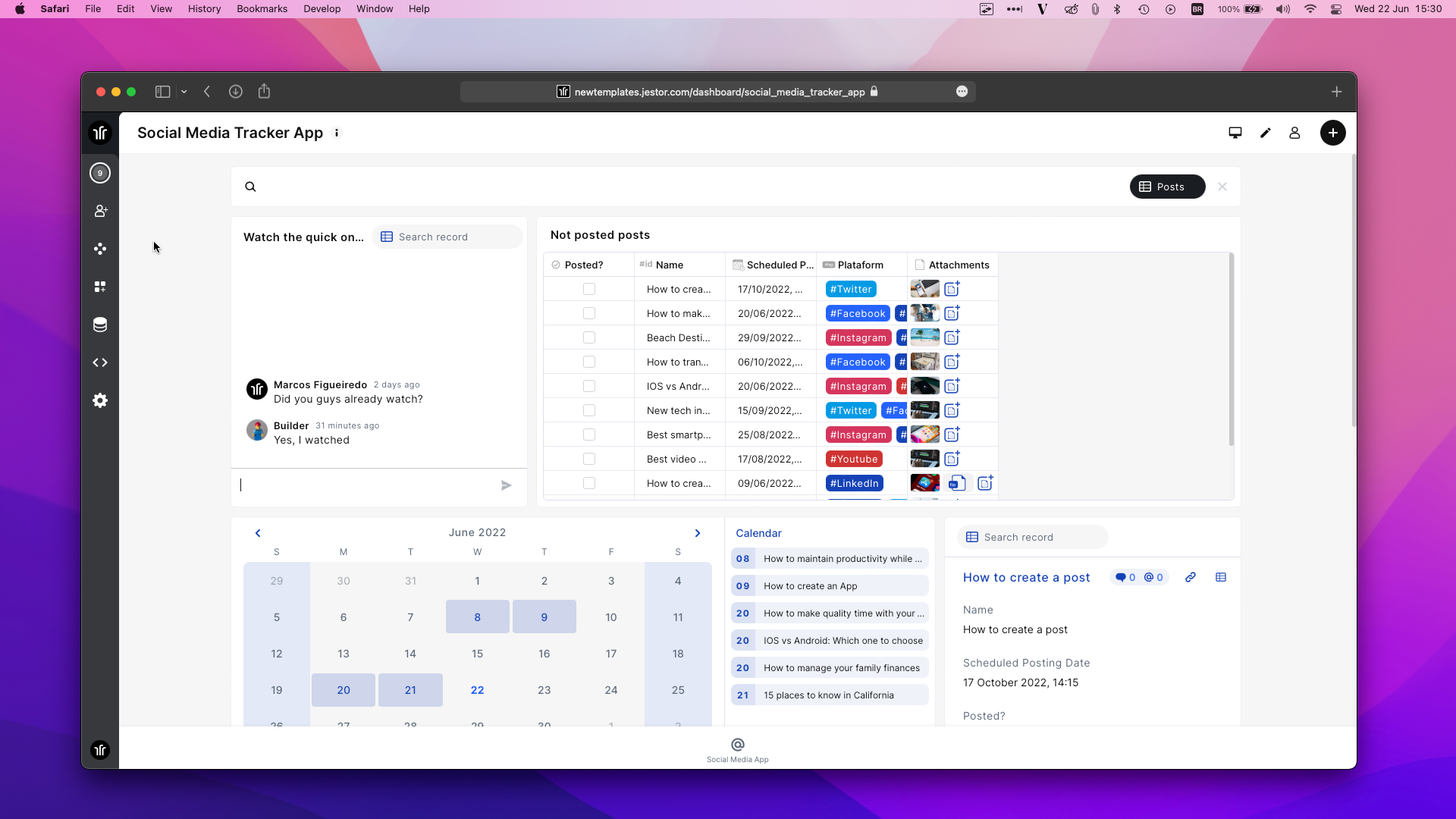Expand Safari sidebar dropdown arrow
This screenshot has height=819, width=1456.
pyautogui.click(x=184, y=92)
